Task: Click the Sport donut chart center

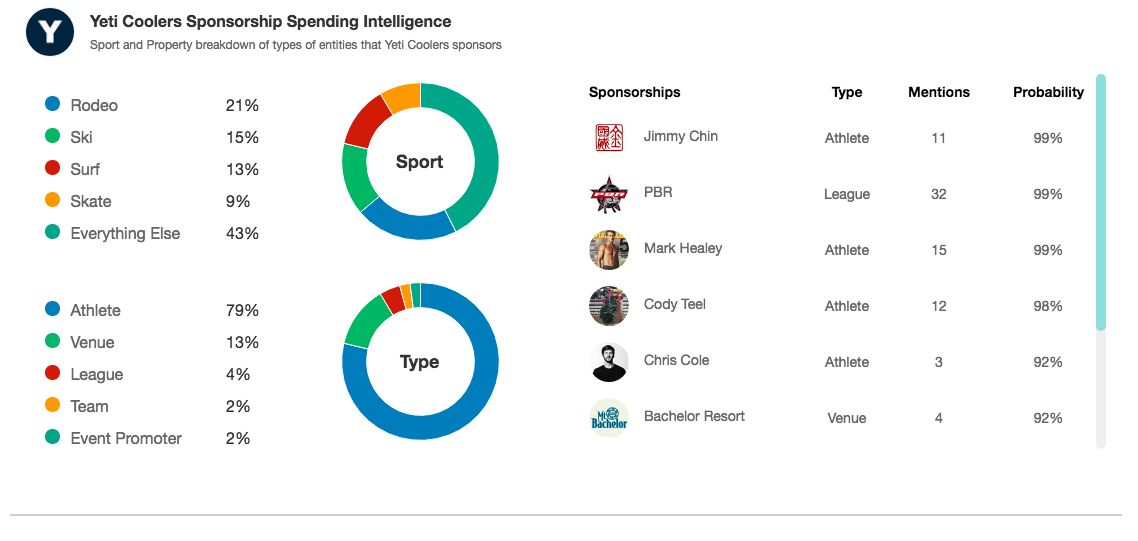Action: (419, 161)
